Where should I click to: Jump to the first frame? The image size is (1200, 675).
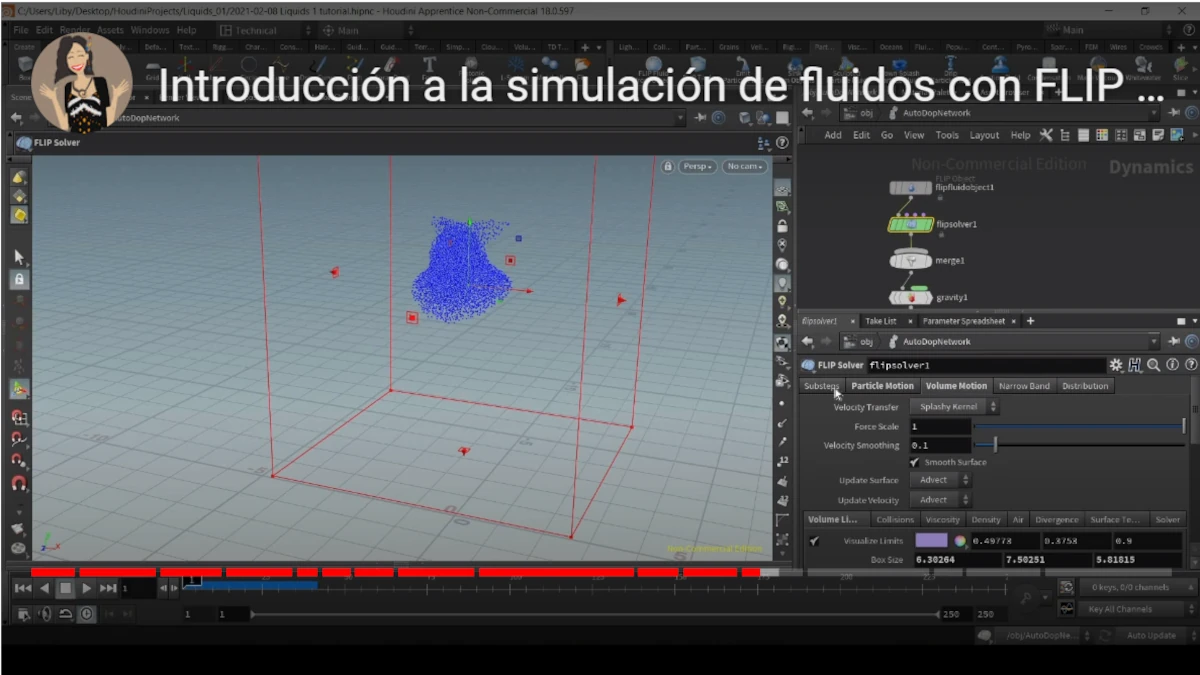point(22,589)
